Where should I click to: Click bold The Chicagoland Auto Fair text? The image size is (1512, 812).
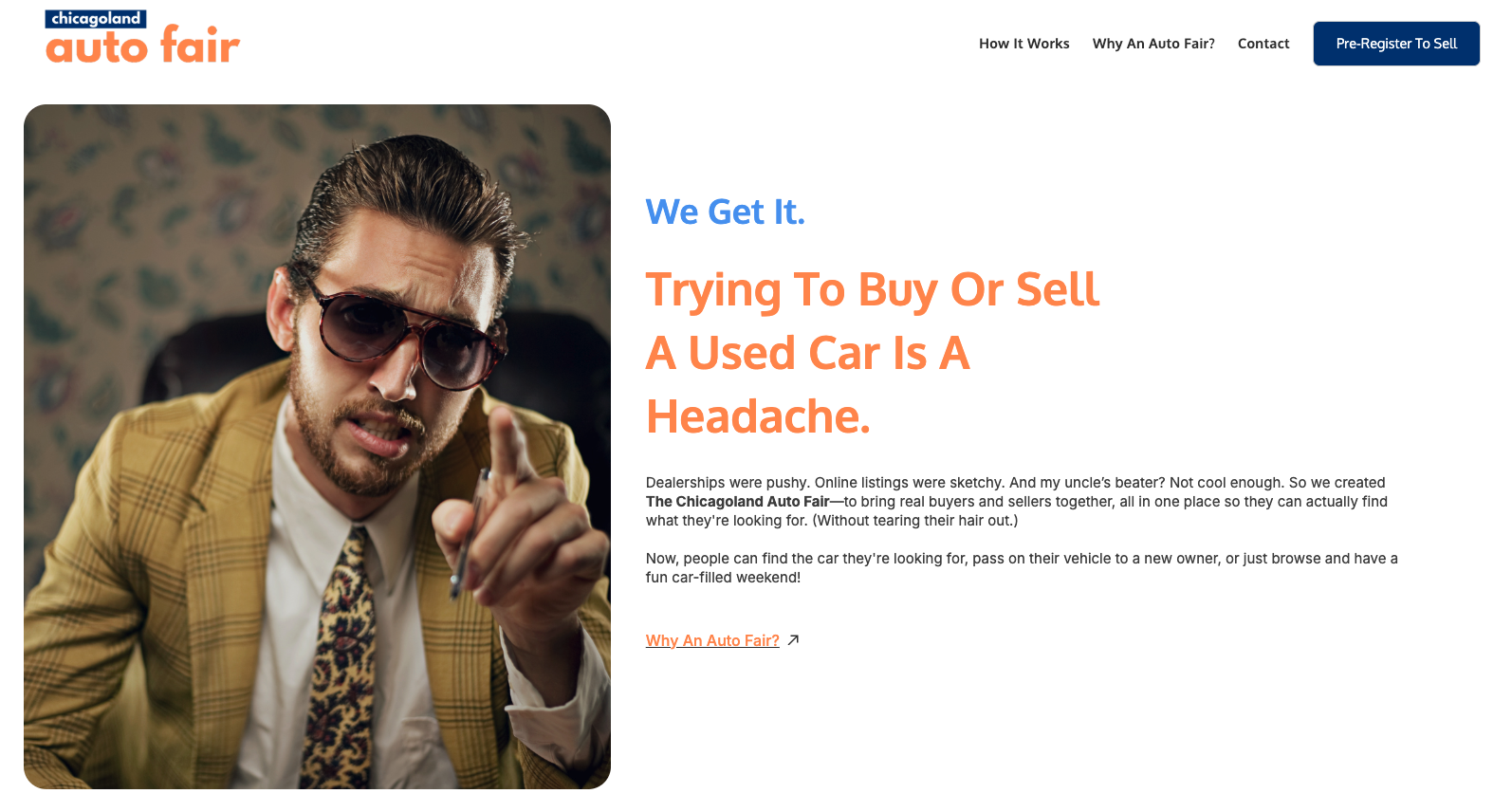pyautogui.click(x=738, y=502)
